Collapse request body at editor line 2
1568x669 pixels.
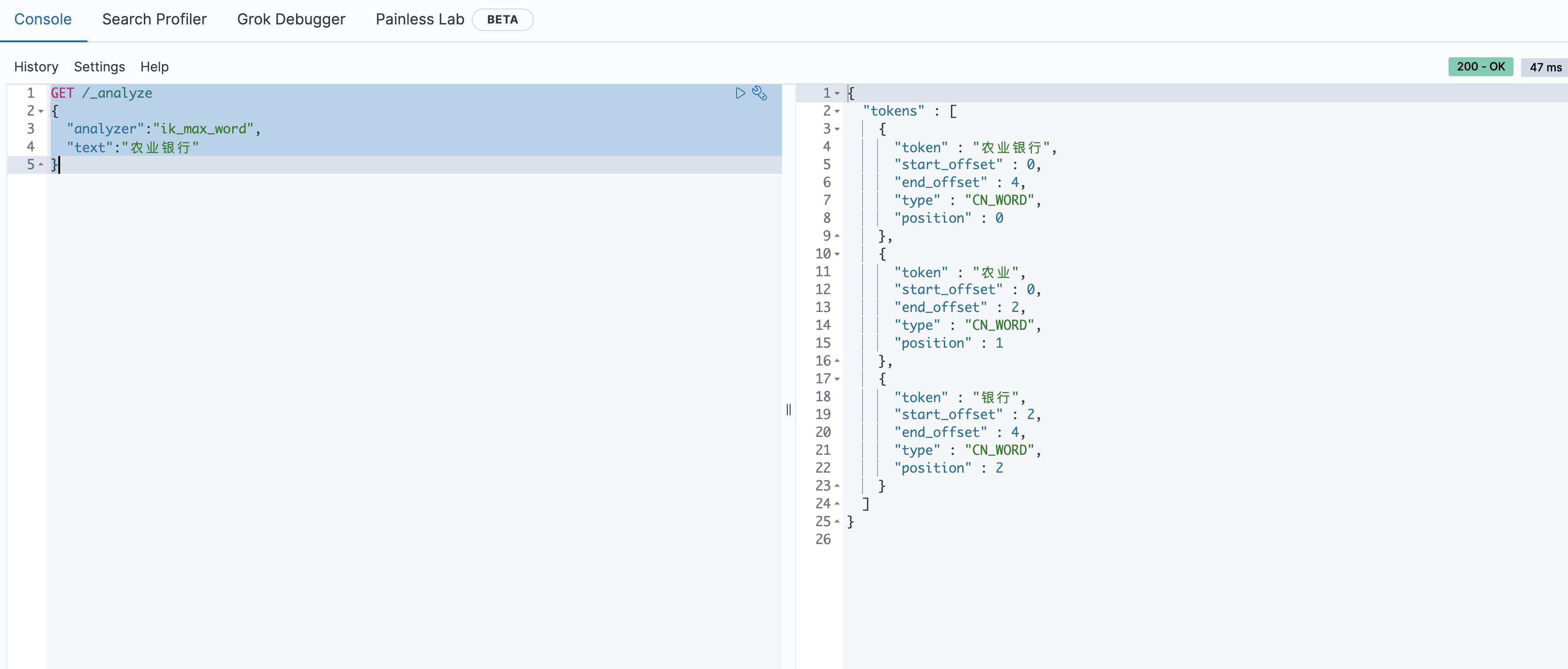(41, 111)
